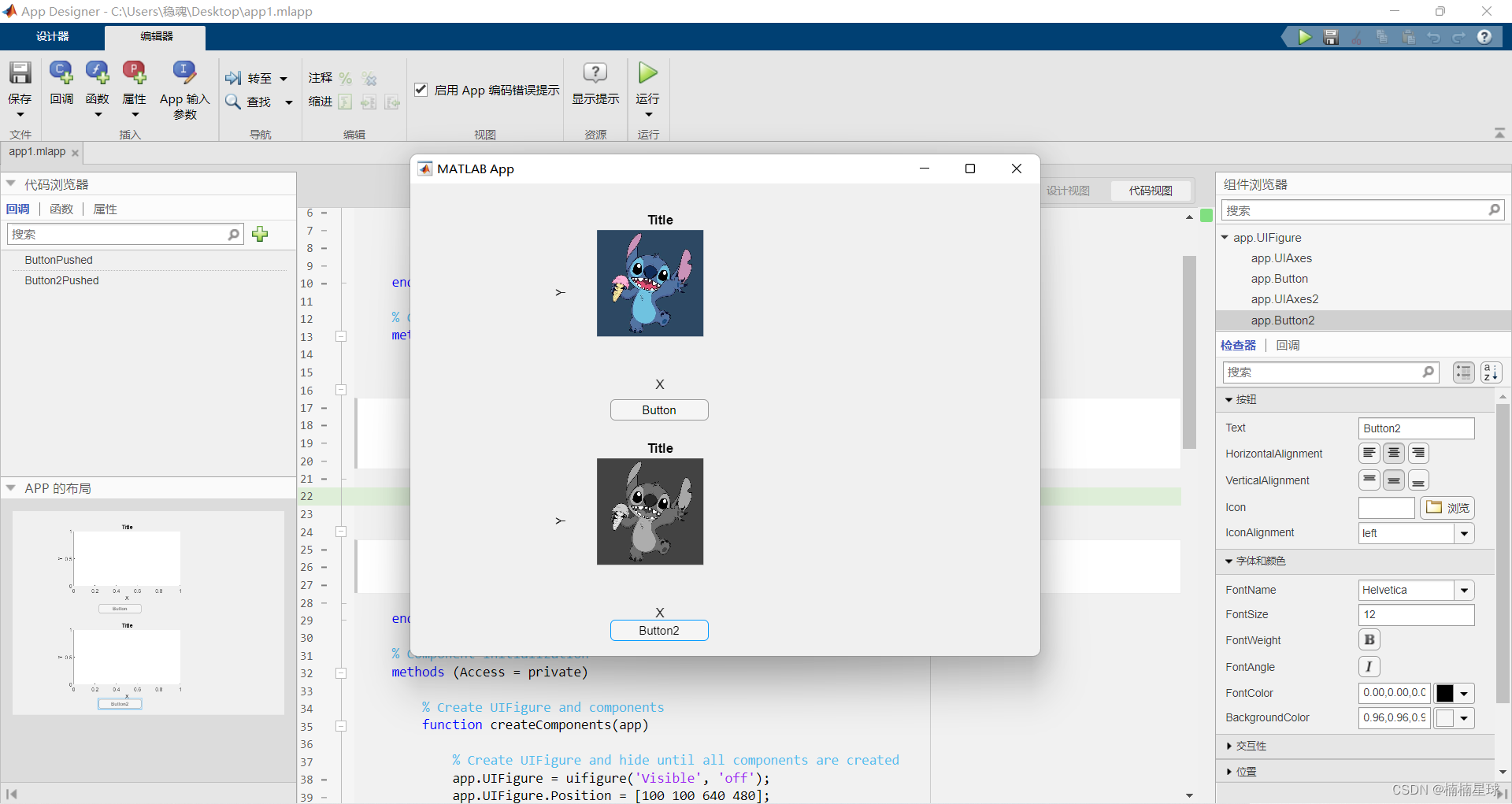
Task: Set vertical alignment to top
Action: tap(1369, 480)
